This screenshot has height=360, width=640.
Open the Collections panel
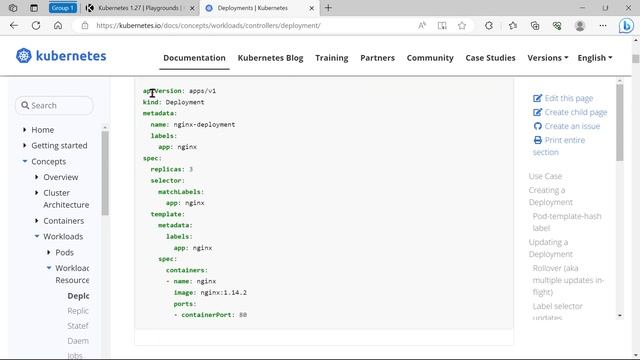(535, 25)
